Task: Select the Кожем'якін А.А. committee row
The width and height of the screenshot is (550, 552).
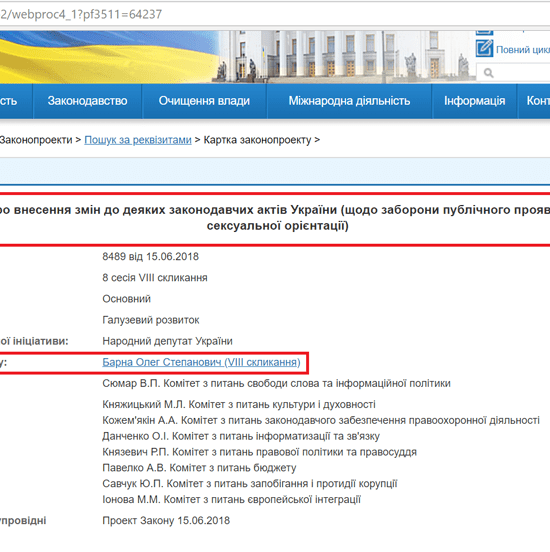Action: pos(321,420)
